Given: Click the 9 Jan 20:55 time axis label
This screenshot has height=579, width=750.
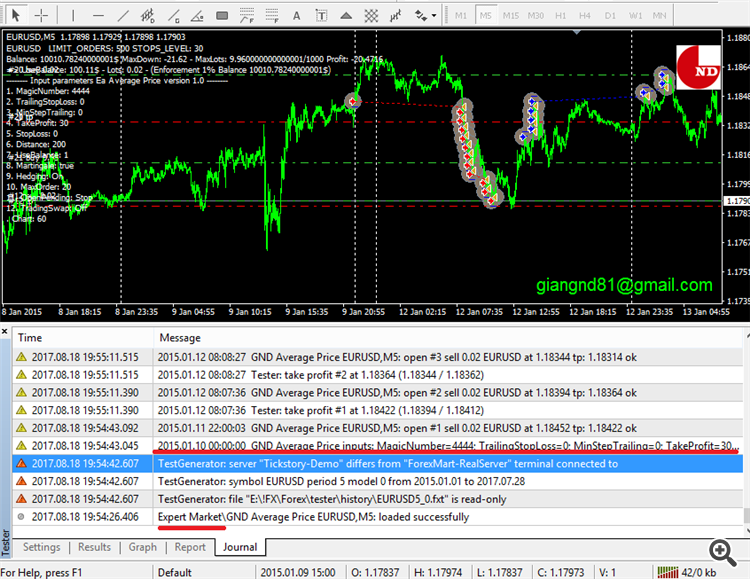Looking at the screenshot, I should click(x=364, y=312).
